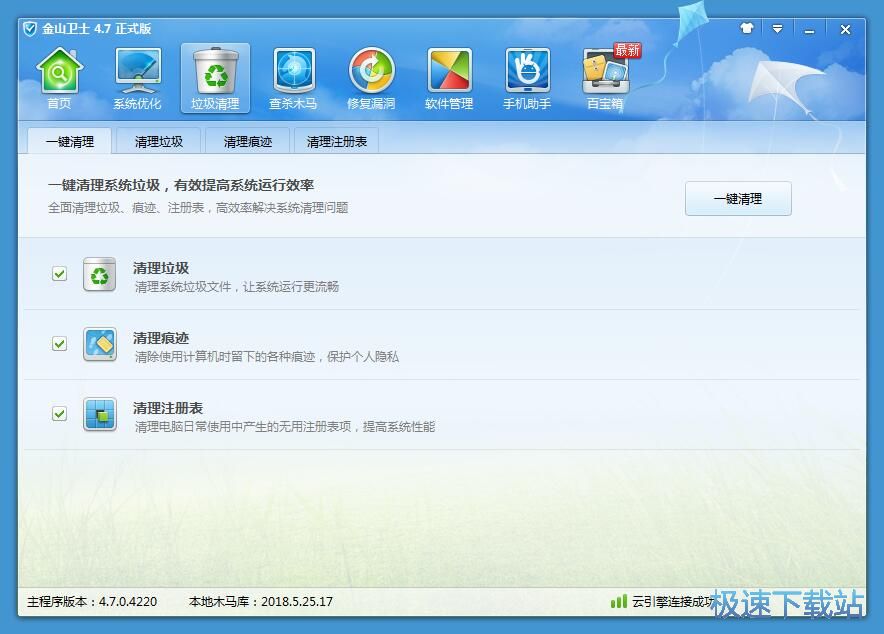Open the 百宝箱 toolbox icon

[x=605, y=78]
